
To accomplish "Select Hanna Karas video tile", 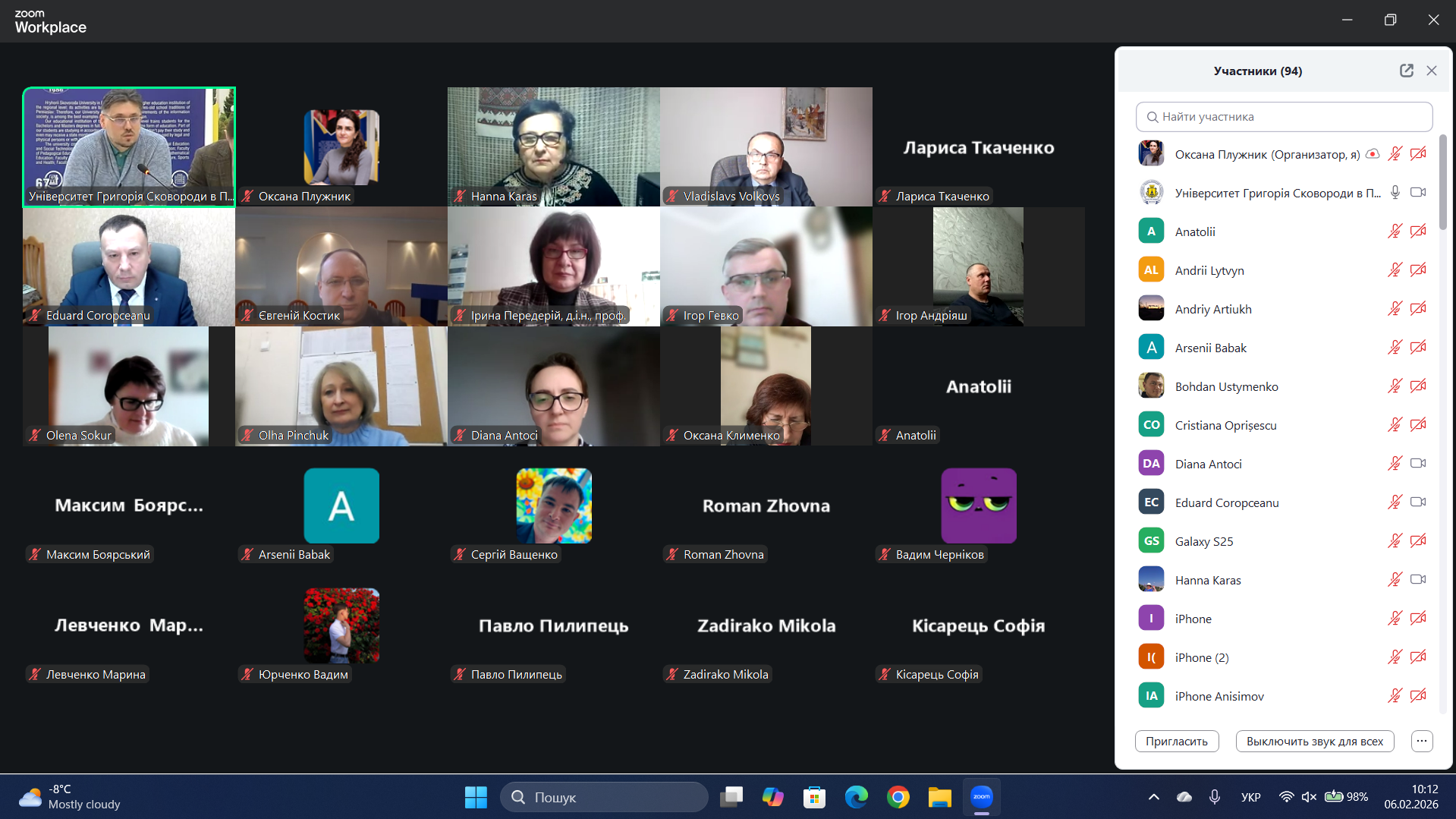I will coord(554,146).
